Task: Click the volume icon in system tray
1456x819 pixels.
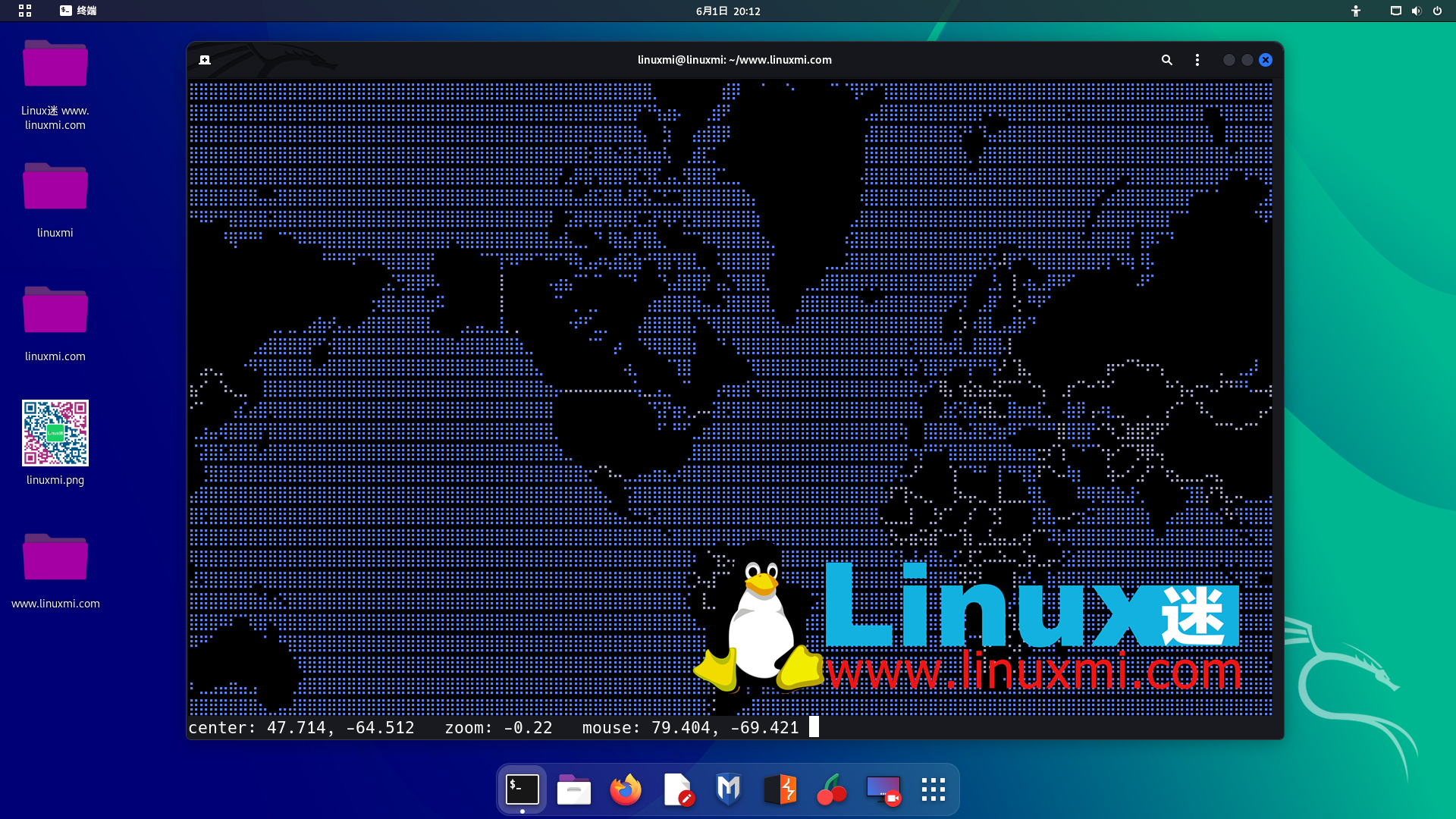Action: point(1416,11)
